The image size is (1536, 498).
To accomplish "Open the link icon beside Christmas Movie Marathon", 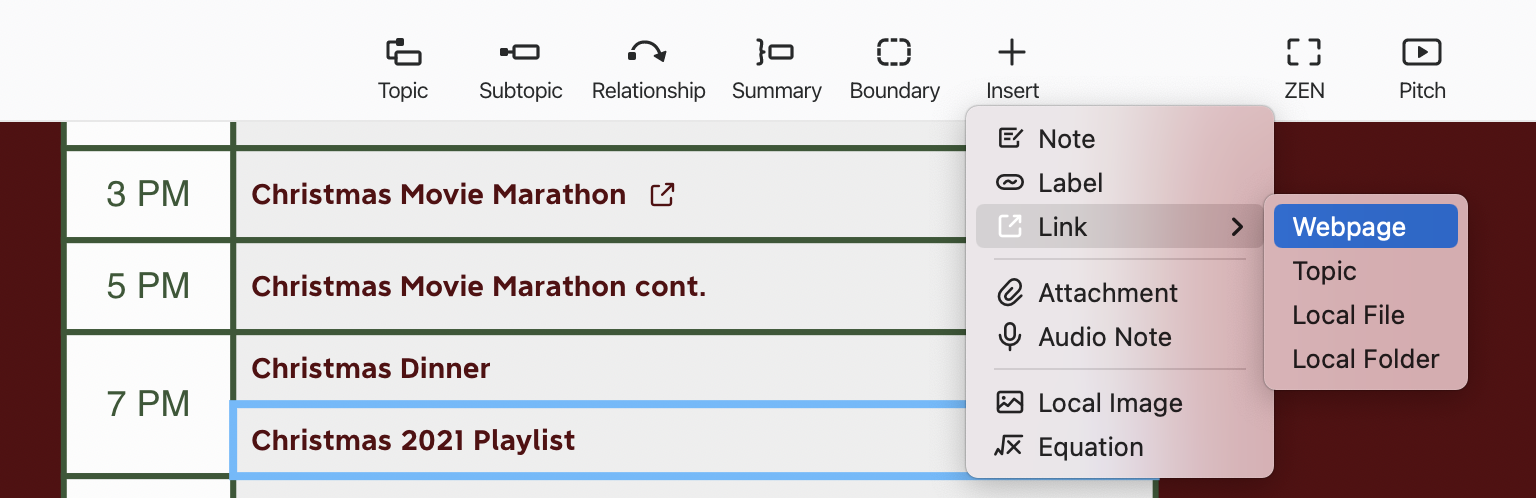I will (662, 194).
